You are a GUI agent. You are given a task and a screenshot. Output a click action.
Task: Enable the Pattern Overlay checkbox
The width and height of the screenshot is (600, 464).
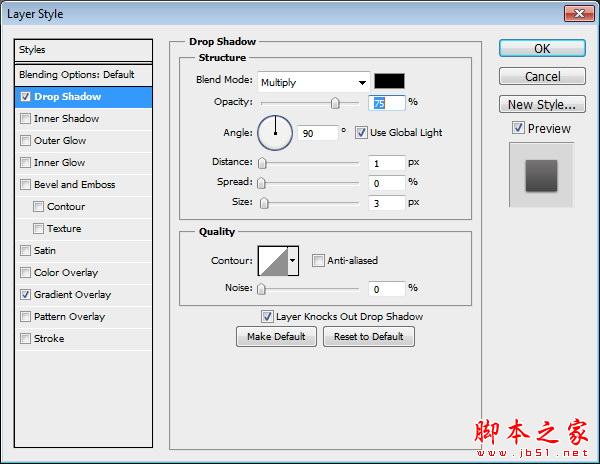[25, 316]
